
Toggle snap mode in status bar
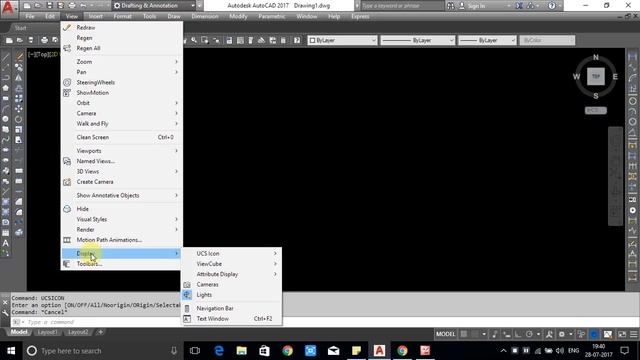475,334
